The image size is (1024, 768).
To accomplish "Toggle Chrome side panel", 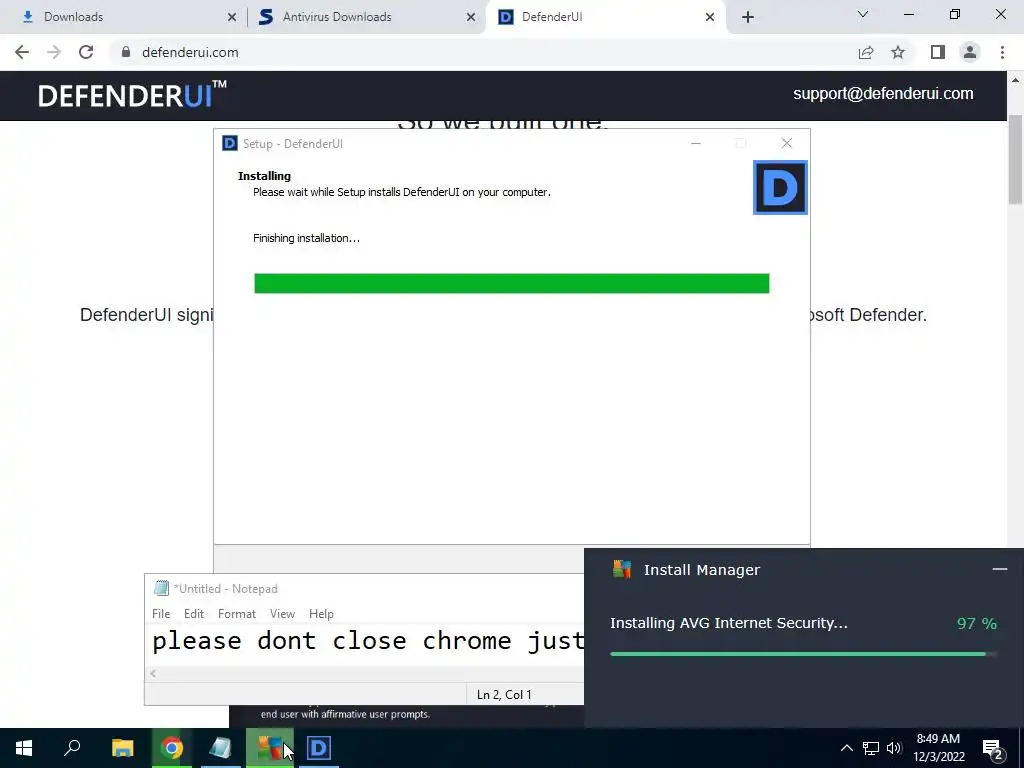I will pyautogui.click(x=938, y=52).
